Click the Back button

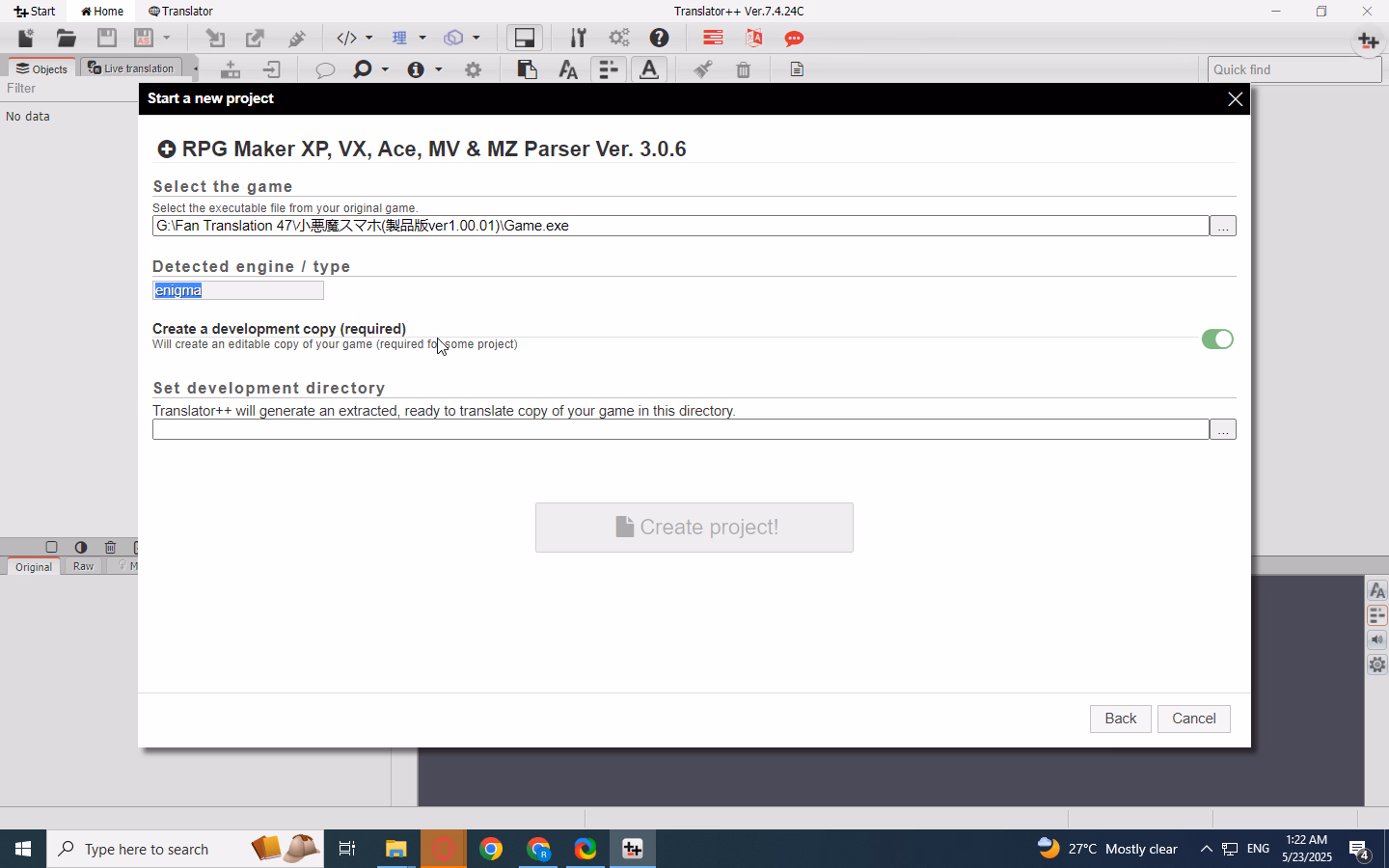(1121, 719)
